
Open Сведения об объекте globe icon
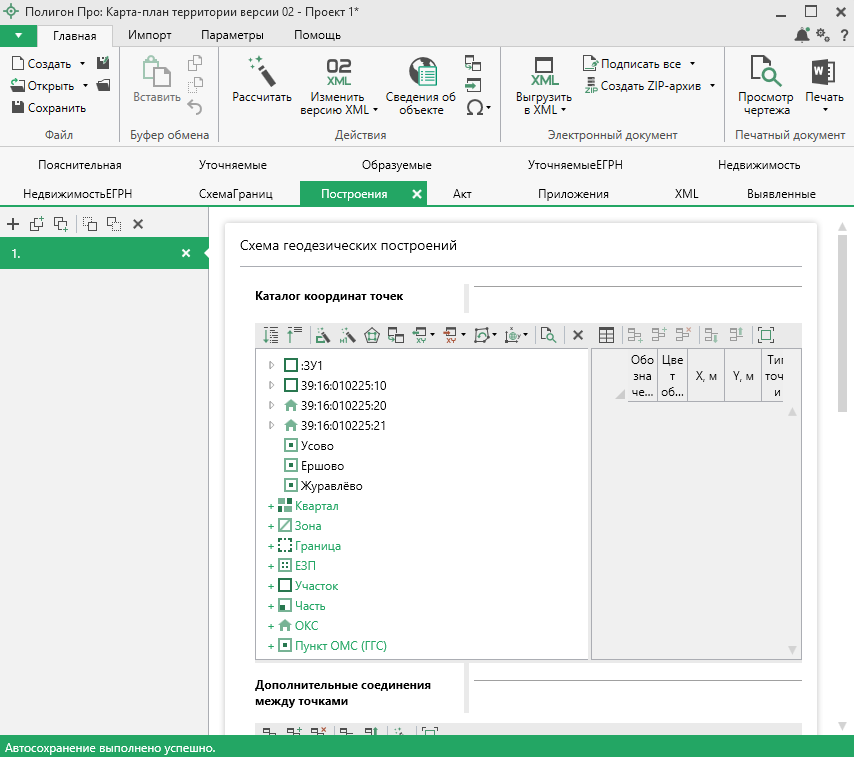[x=424, y=72]
